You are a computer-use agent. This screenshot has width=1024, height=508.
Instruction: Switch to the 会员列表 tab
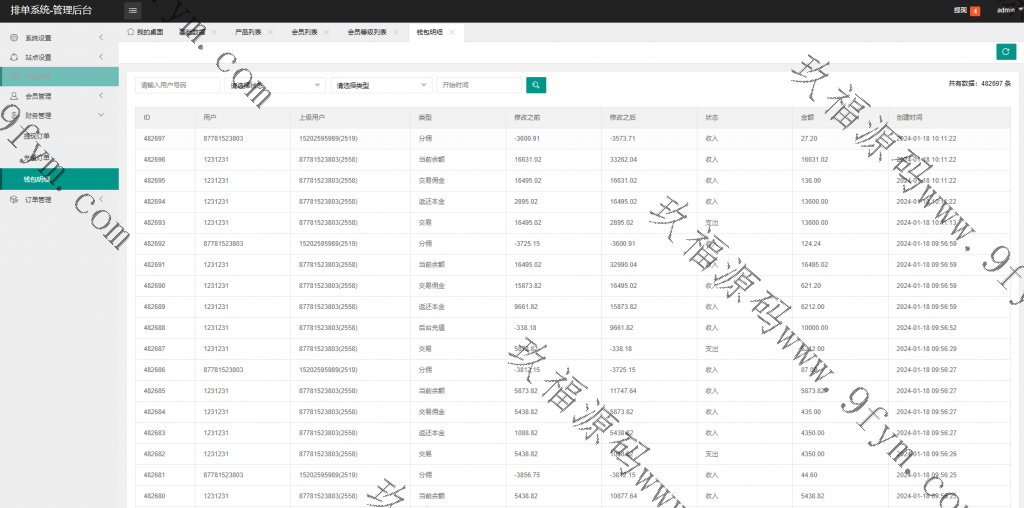pyautogui.click(x=303, y=32)
